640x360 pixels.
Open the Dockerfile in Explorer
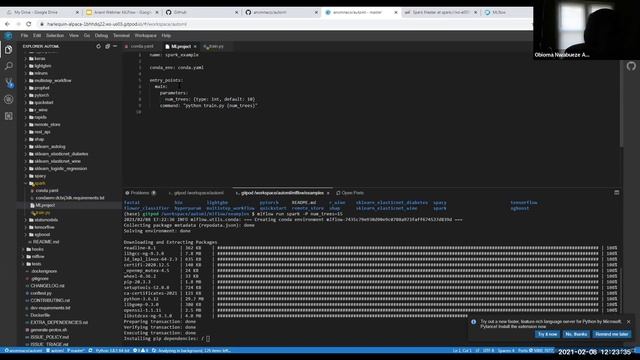click(x=40, y=316)
